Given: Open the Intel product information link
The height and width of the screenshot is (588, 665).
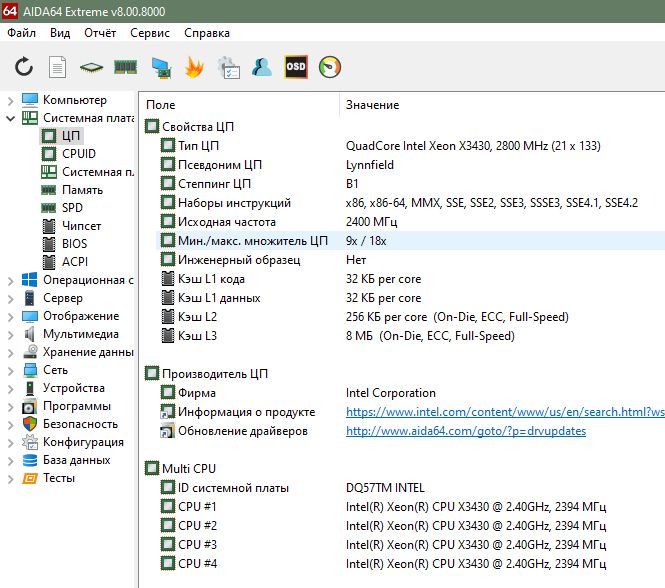Looking at the screenshot, I should pos(505,412).
